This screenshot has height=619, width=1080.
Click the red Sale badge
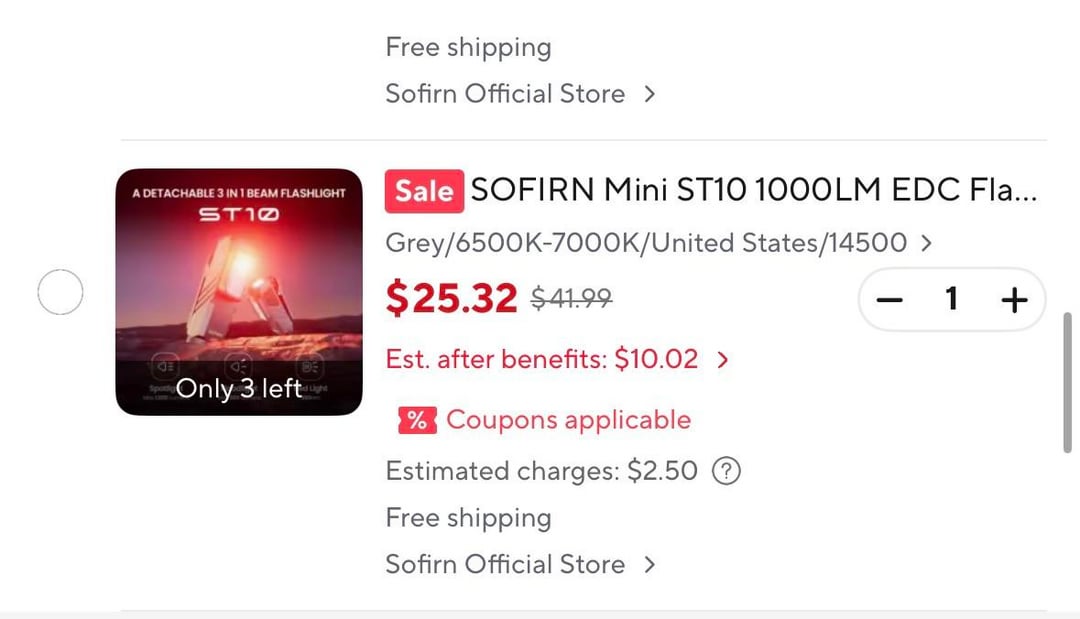(424, 191)
